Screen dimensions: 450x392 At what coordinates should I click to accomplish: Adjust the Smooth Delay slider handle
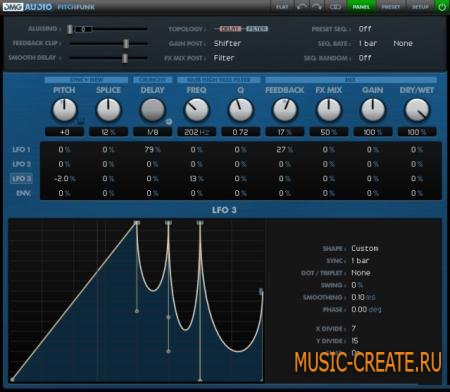tap(125, 58)
